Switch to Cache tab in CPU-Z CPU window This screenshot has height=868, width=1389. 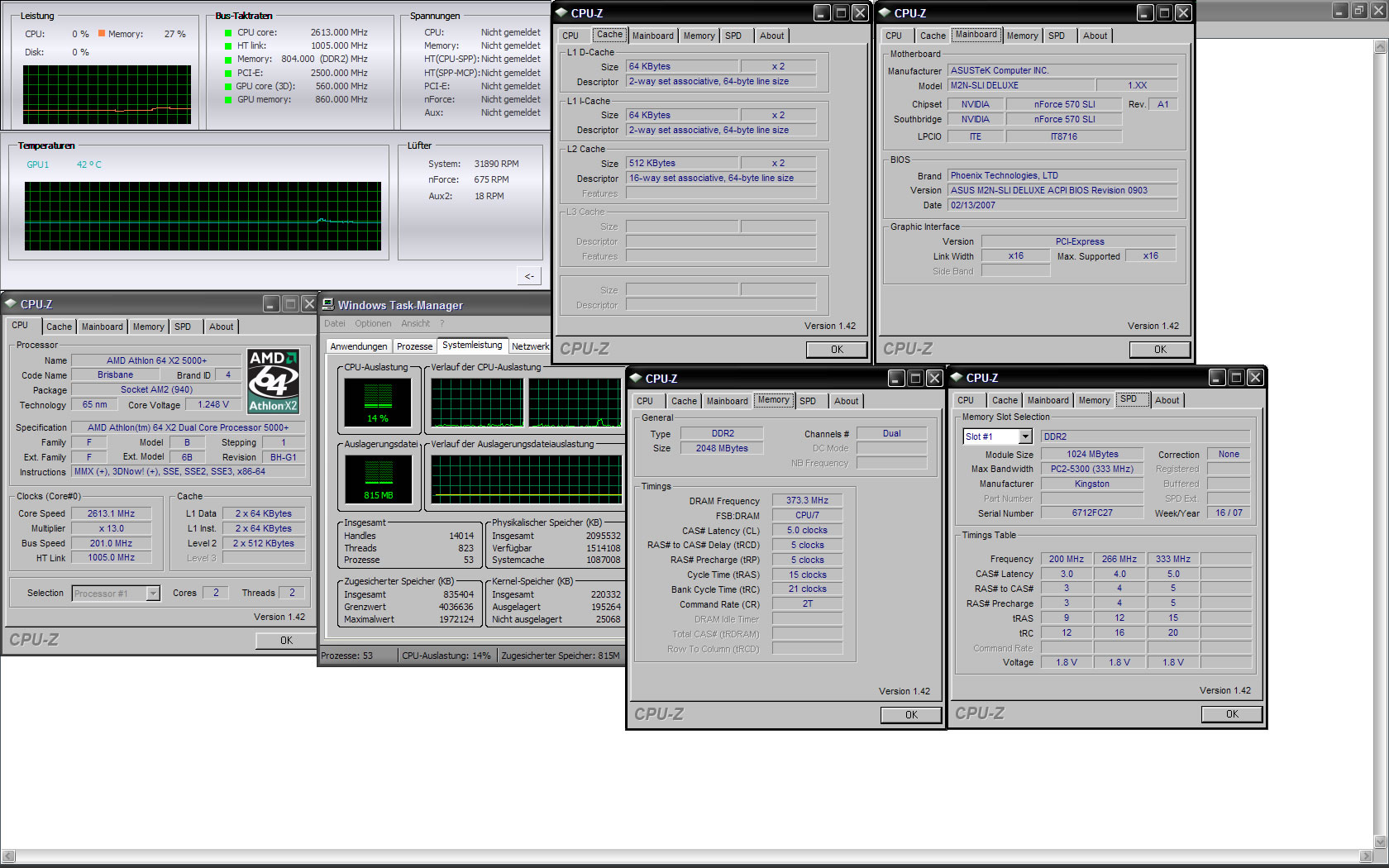[x=59, y=327]
